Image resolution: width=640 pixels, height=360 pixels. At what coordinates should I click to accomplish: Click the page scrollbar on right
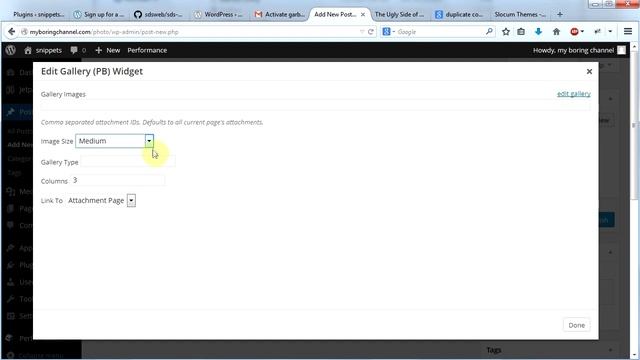(634, 124)
